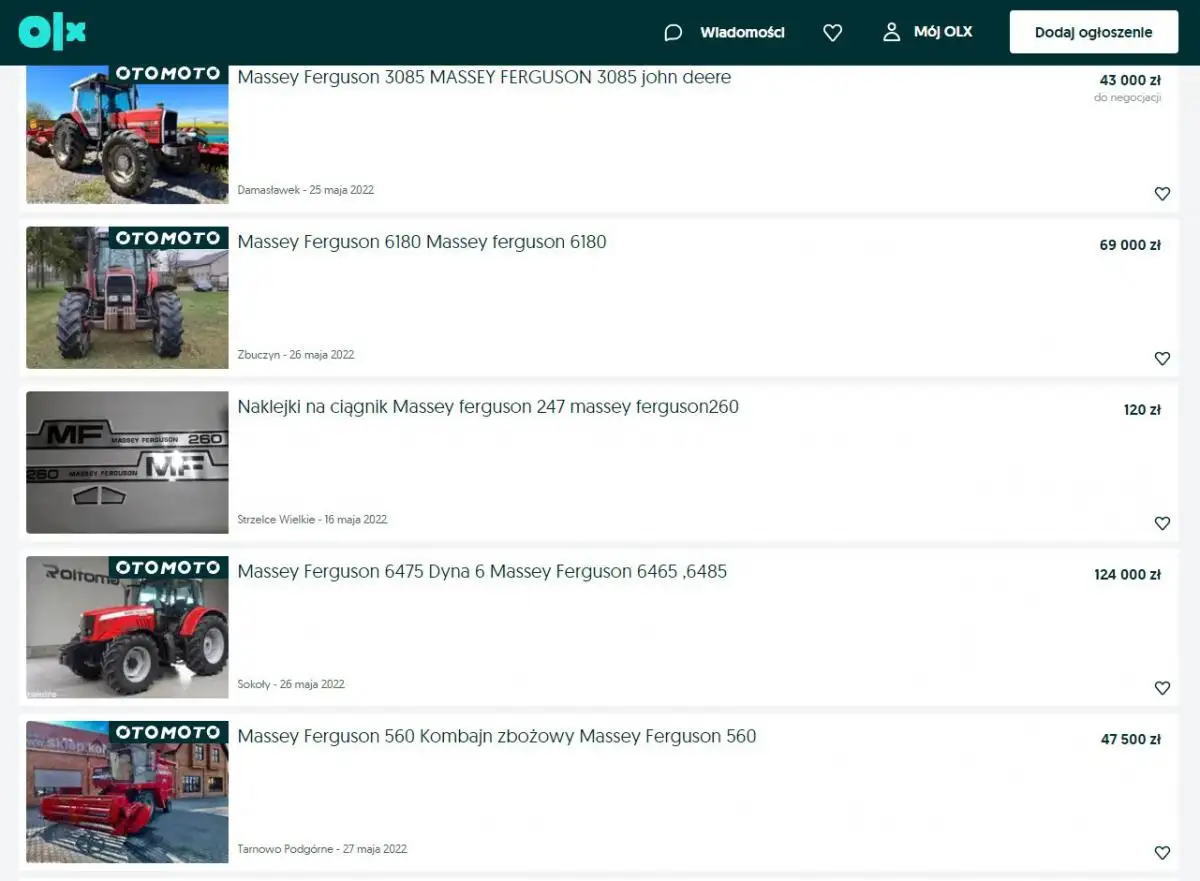Click the heart icon on the 6475 Dyna 6 listing
Image resolution: width=1200 pixels, height=881 pixels.
tap(1162, 688)
